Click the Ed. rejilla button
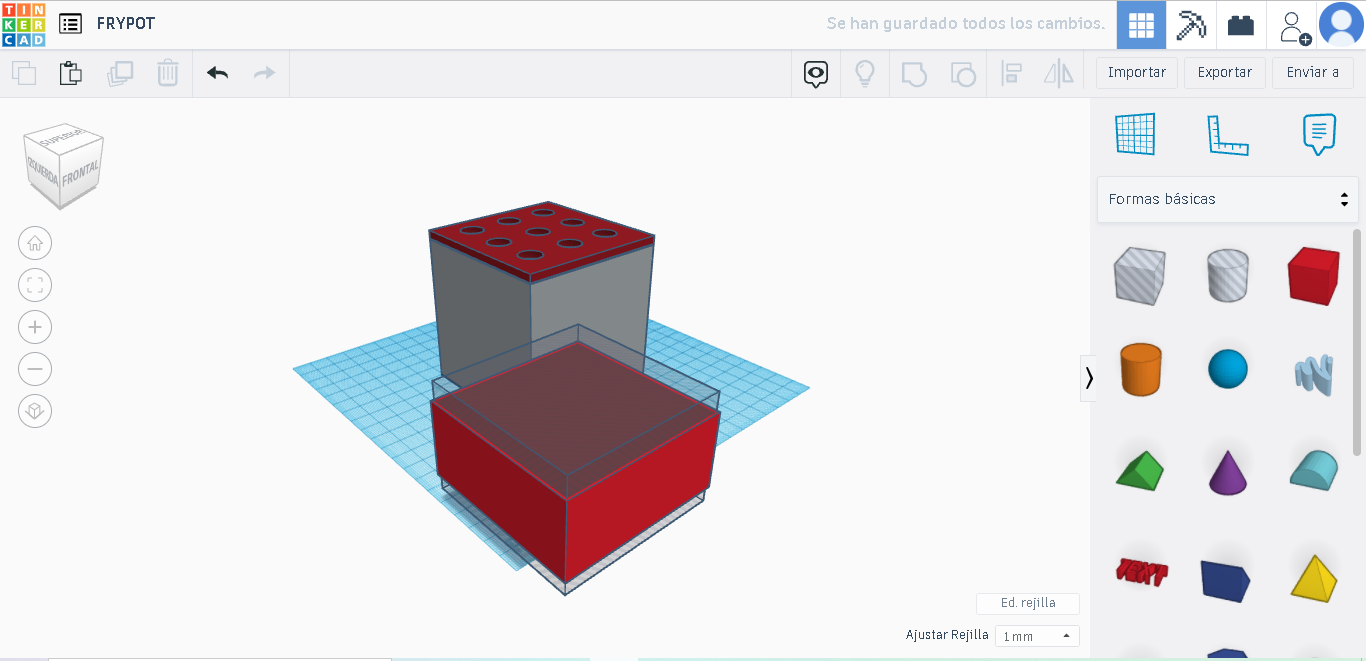The height and width of the screenshot is (661, 1366). (x=1028, y=603)
